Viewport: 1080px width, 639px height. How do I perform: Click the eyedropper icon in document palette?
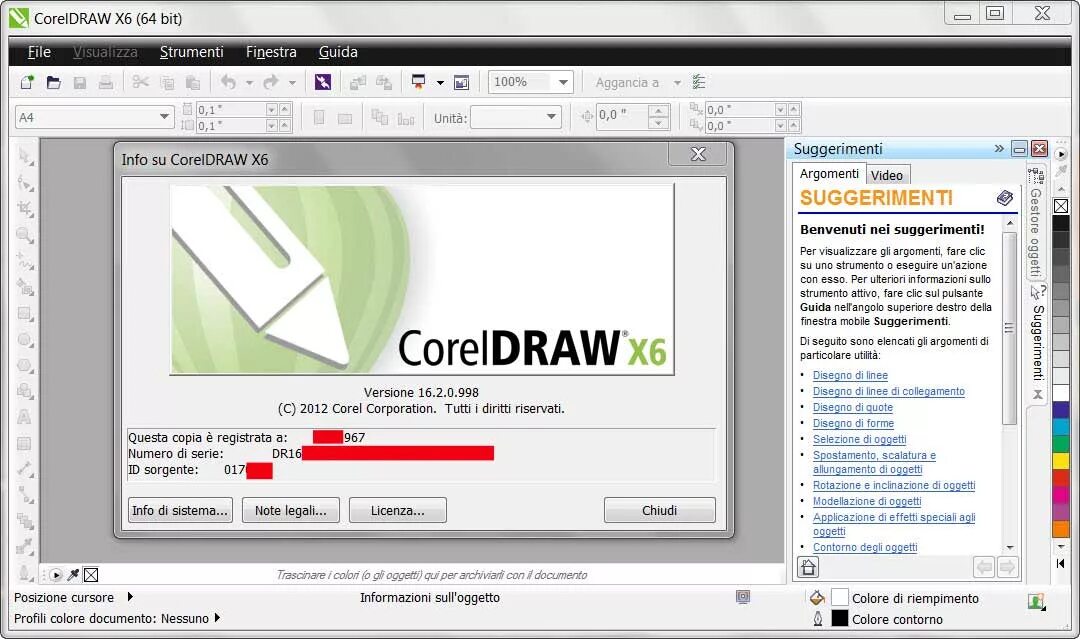(73, 574)
